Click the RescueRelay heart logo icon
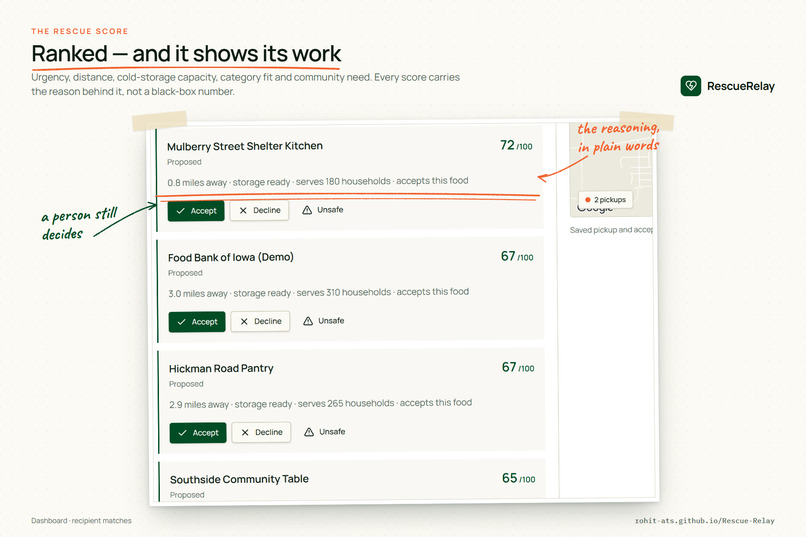The width and height of the screenshot is (806, 537). pos(691,86)
